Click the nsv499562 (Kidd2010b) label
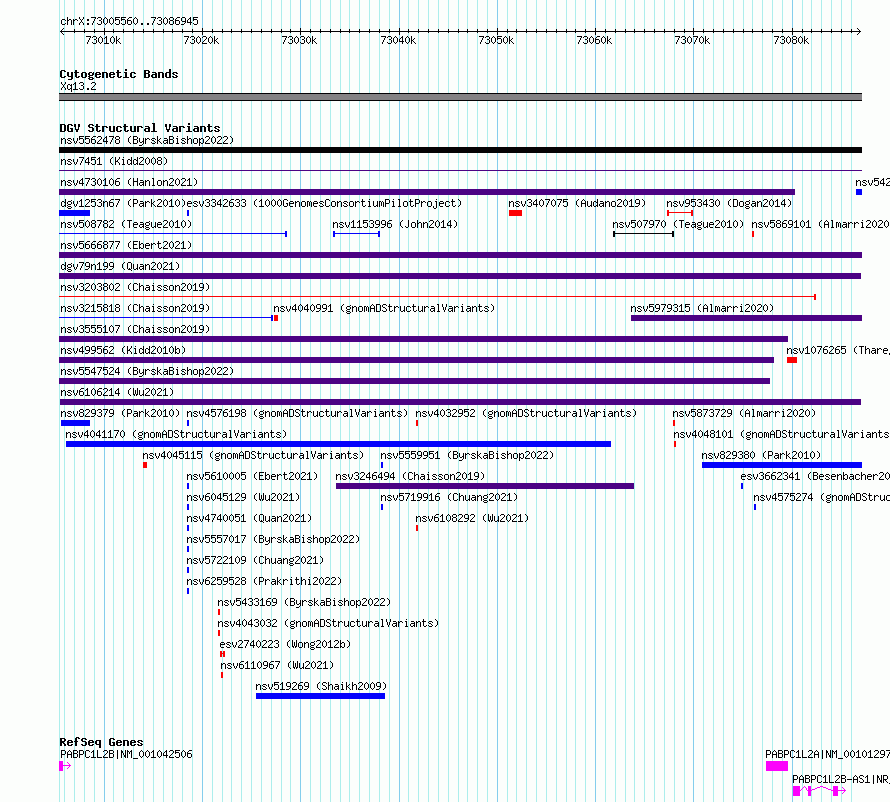Image resolution: width=890 pixels, height=802 pixels. point(123,350)
